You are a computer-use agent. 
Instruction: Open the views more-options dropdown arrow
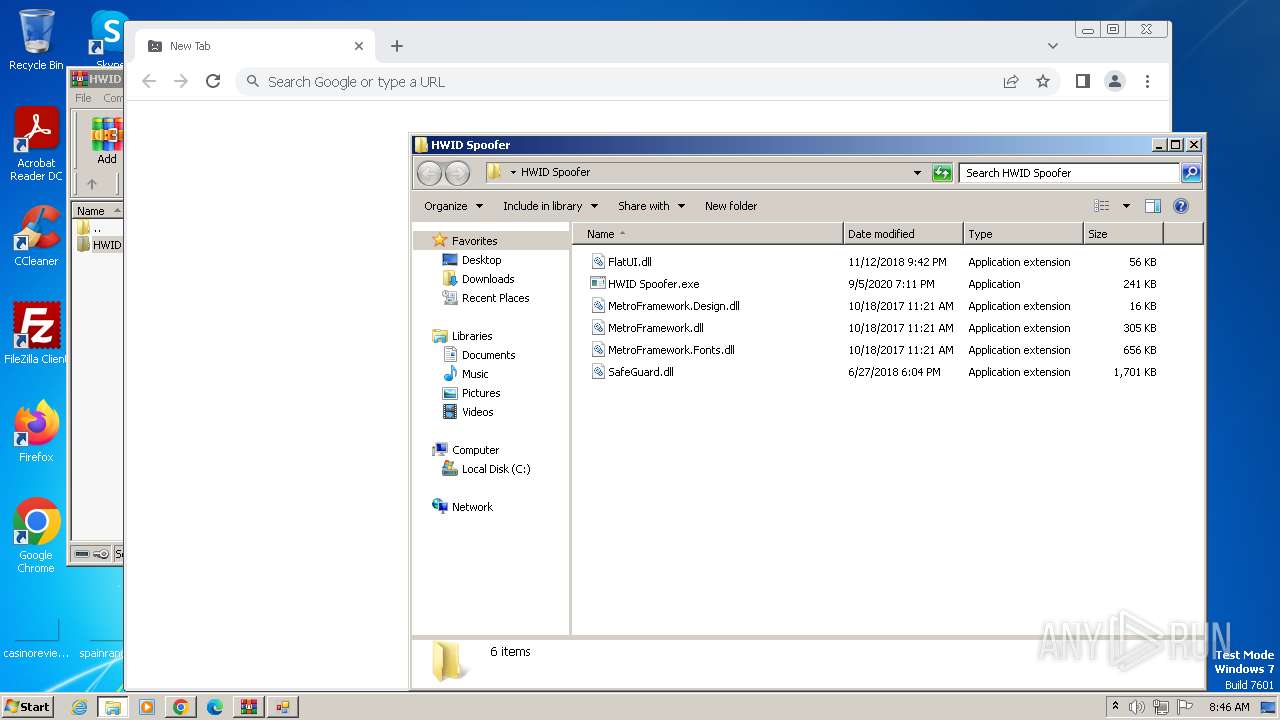1125,206
